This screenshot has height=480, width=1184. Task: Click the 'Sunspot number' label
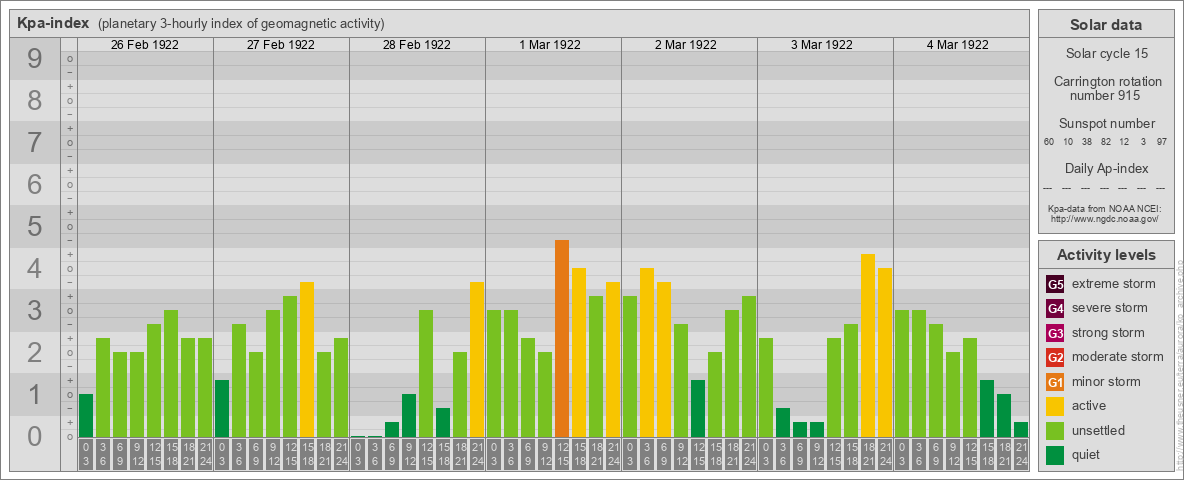pos(1106,124)
